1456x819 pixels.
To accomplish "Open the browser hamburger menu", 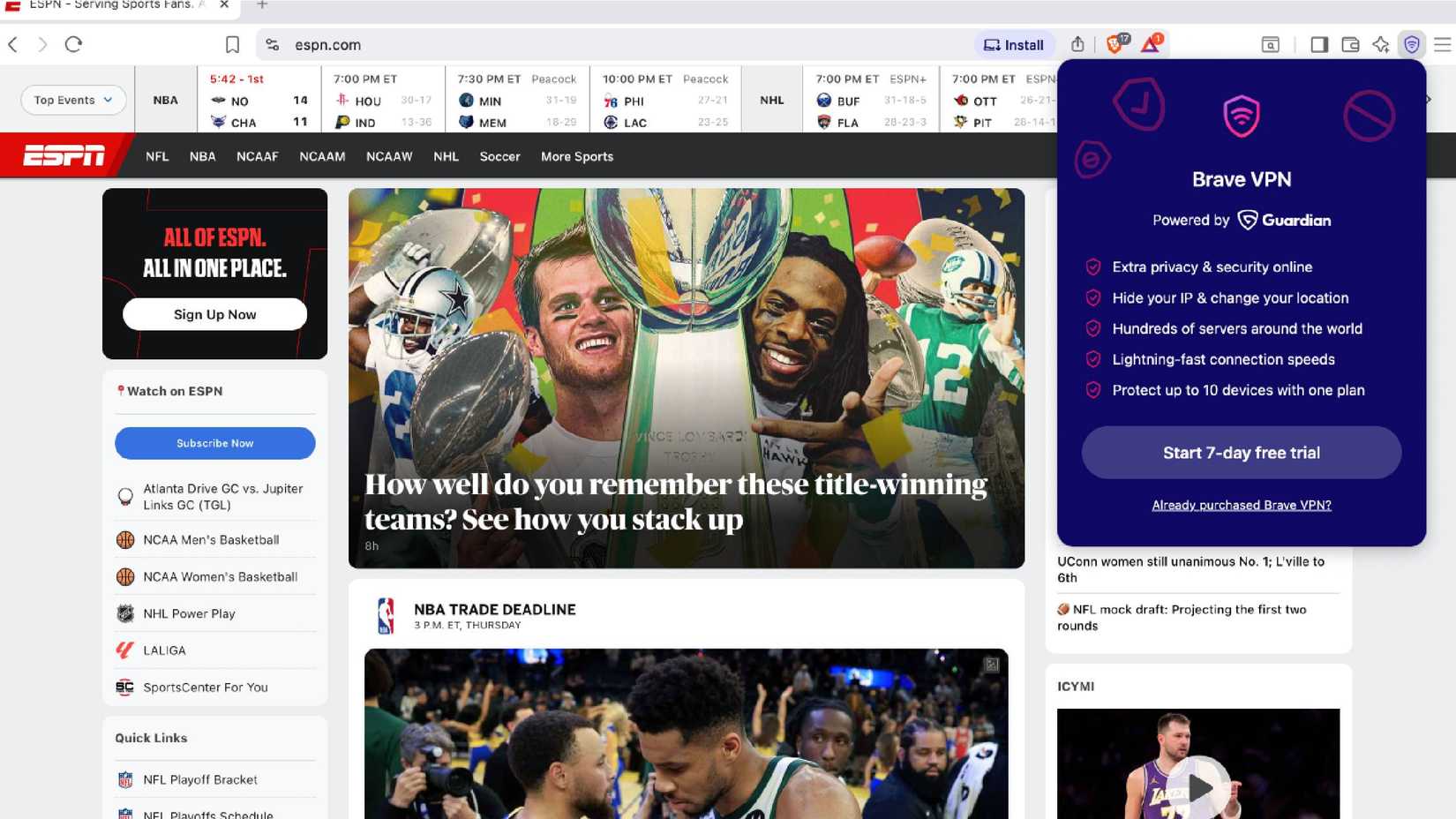I will click(1442, 44).
